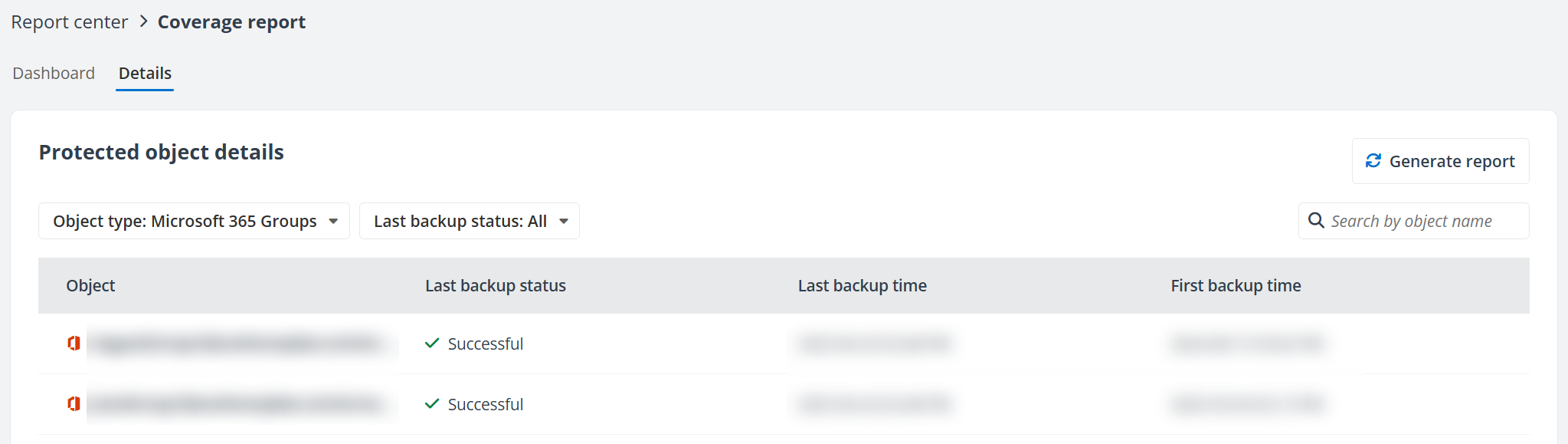Click the First backup time column header
Viewport: 1568px width, 444px height.
1236,286
